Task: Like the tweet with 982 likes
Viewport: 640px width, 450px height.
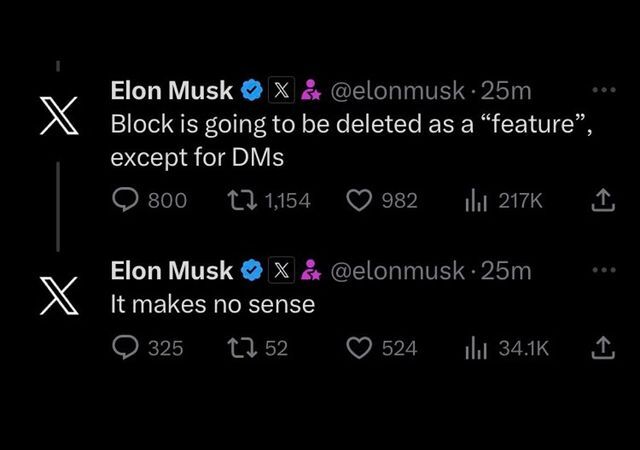Action: coord(382,200)
